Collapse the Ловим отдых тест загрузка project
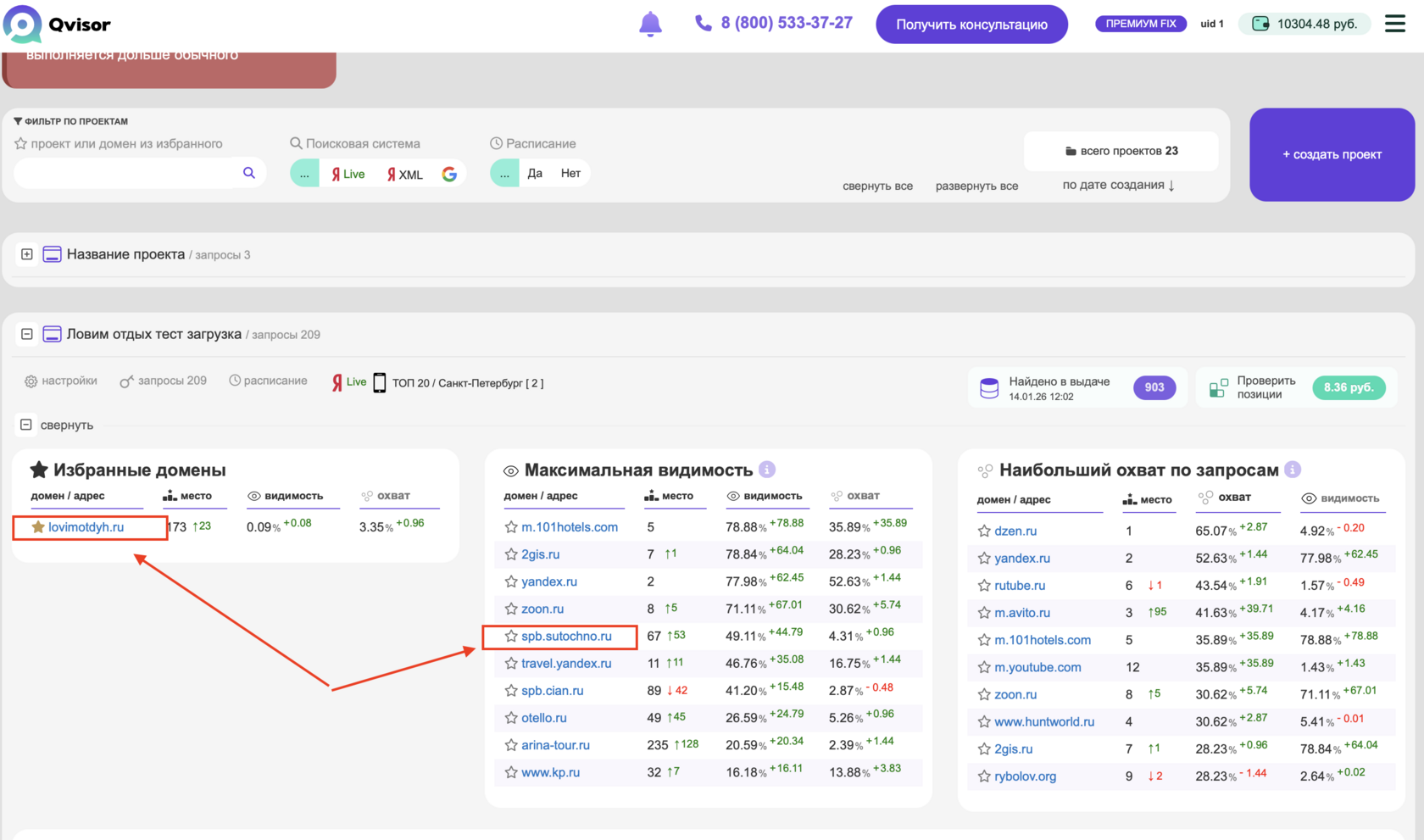 click(x=27, y=334)
